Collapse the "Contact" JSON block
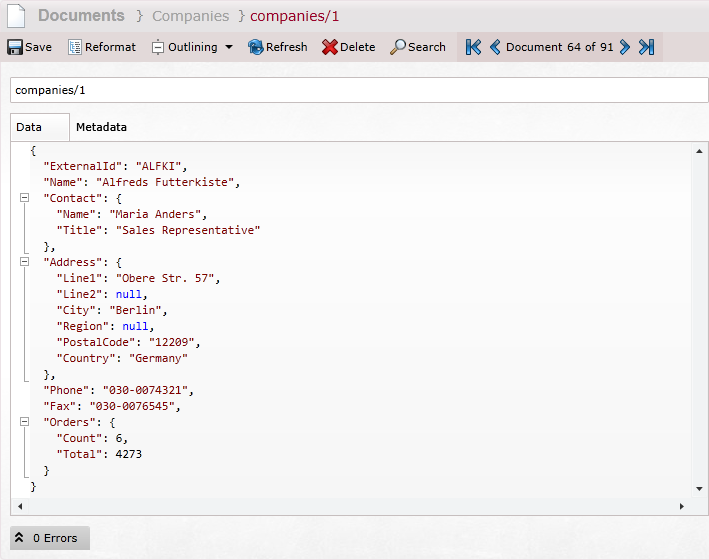709x560 pixels. [x=24, y=198]
